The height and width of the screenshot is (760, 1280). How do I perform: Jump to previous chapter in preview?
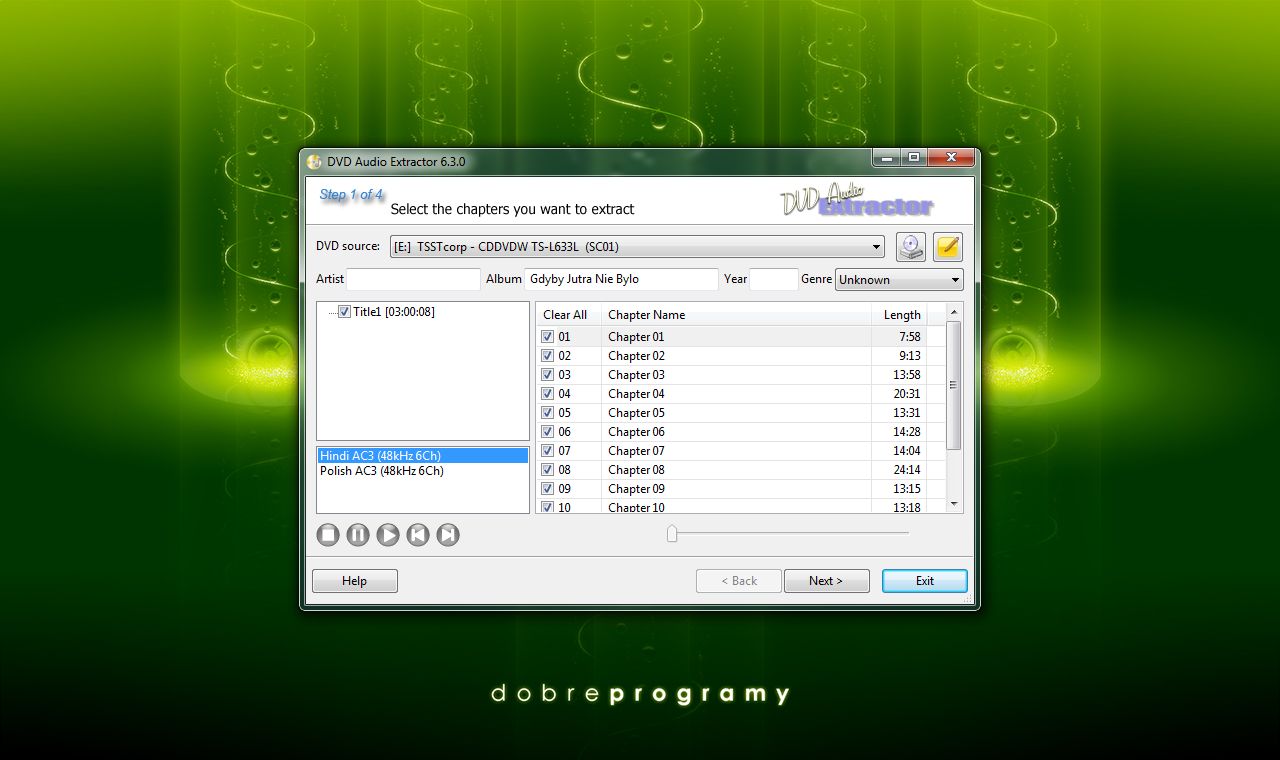418,535
